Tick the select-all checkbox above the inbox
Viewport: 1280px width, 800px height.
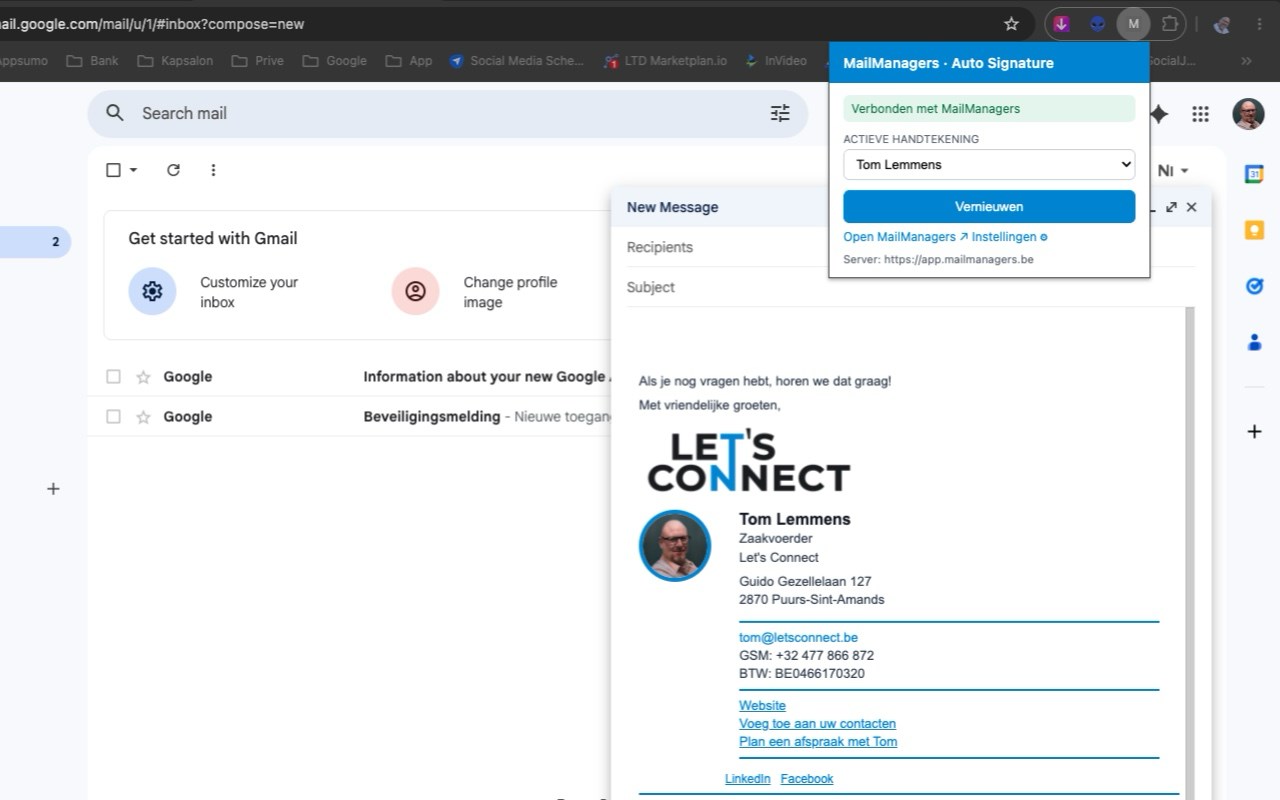[113, 170]
